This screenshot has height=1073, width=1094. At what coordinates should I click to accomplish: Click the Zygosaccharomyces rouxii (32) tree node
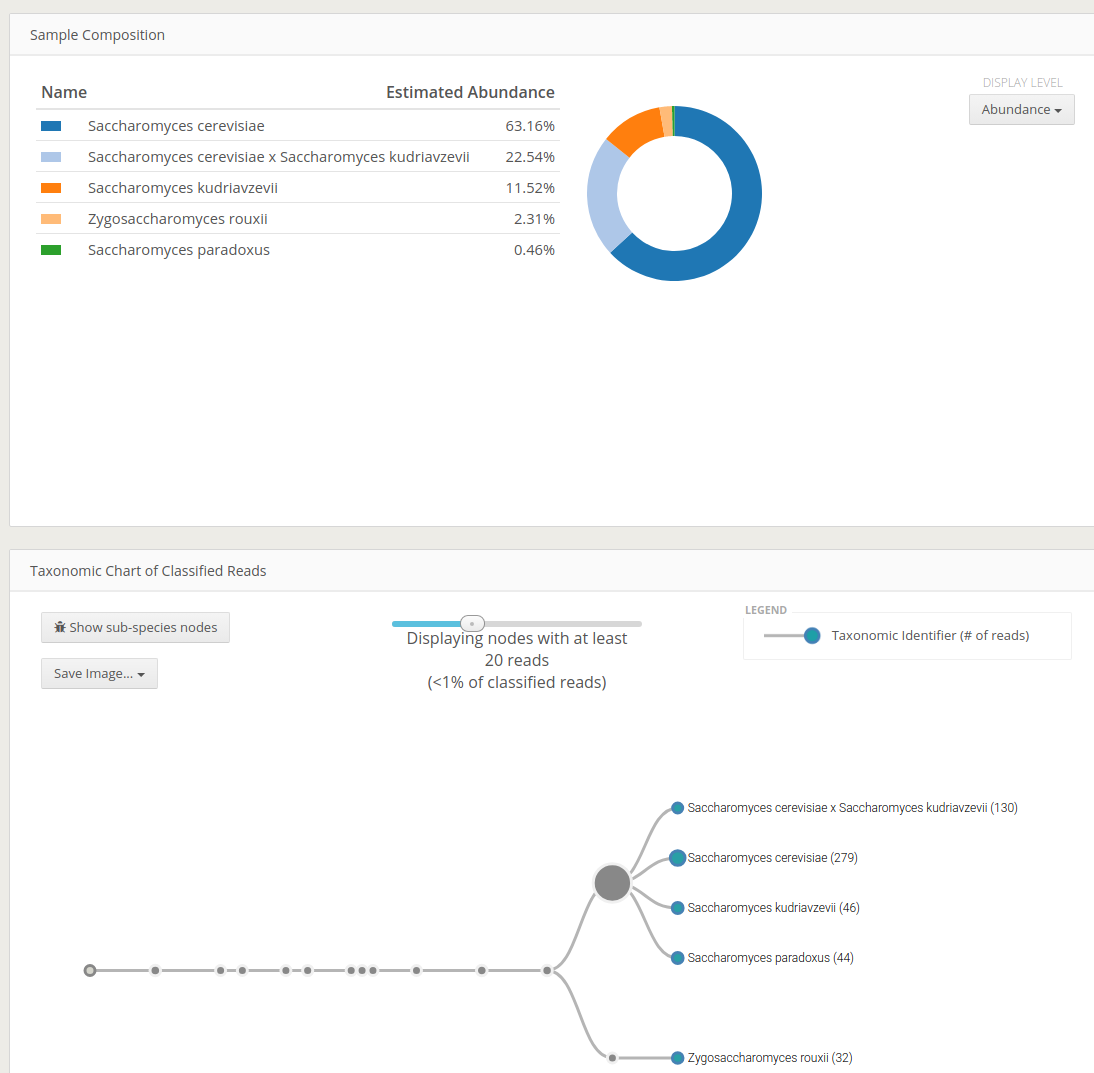tap(678, 1058)
